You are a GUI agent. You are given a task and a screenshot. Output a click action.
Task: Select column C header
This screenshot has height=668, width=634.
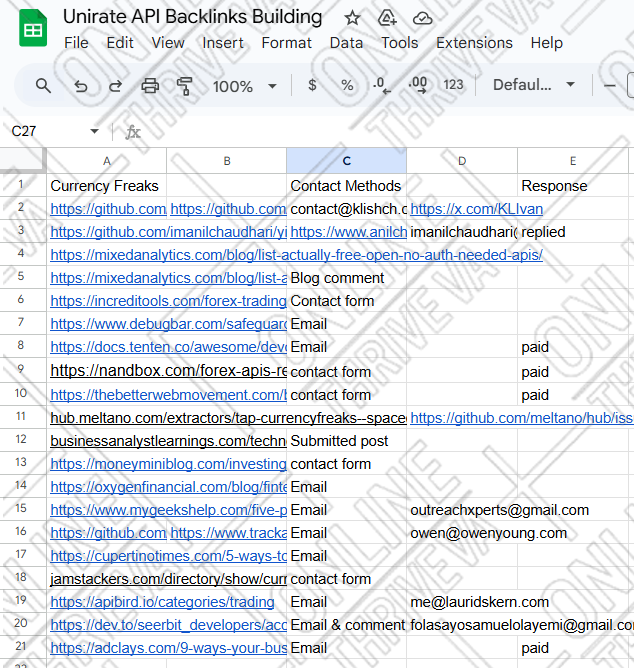346,161
